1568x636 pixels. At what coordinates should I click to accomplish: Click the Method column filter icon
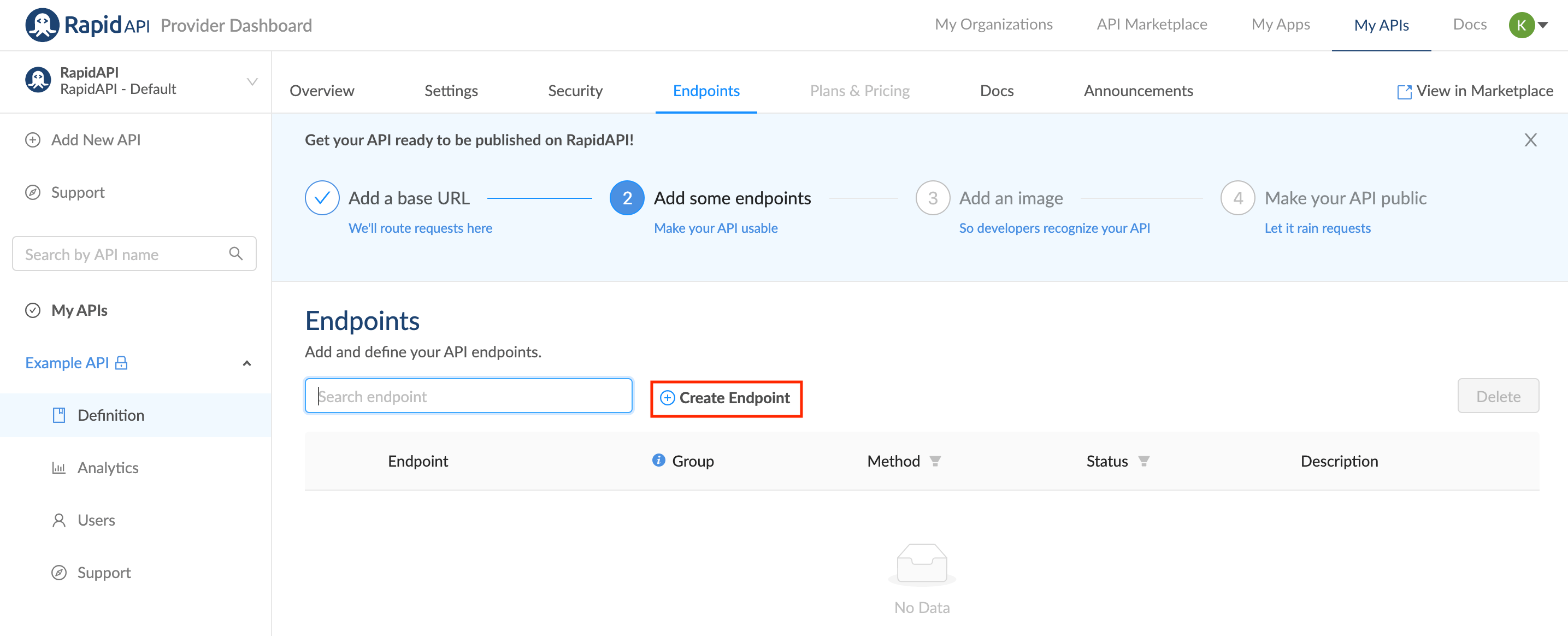[x=935, y=461]
